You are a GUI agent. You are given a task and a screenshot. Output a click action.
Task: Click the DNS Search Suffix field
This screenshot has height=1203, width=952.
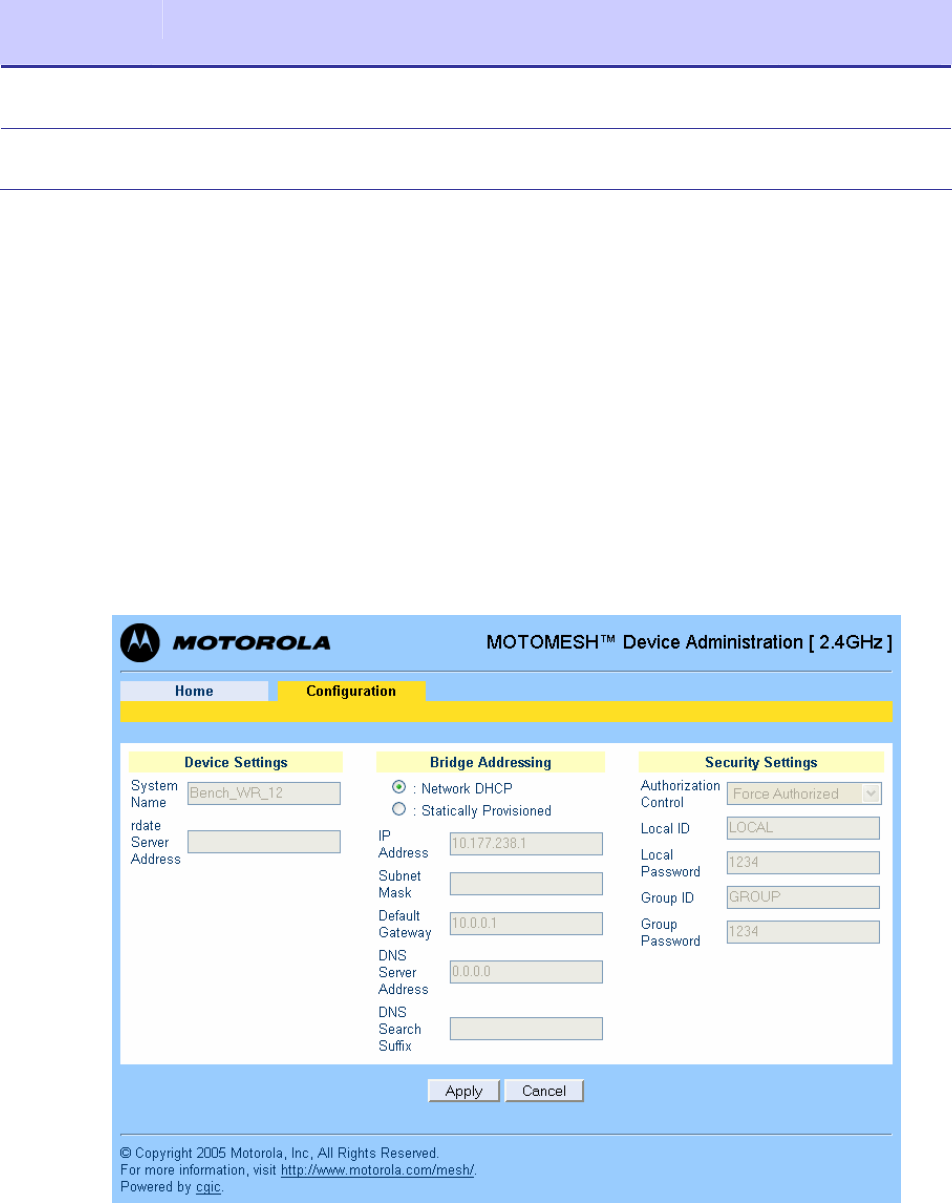(x=526, y=1029)
